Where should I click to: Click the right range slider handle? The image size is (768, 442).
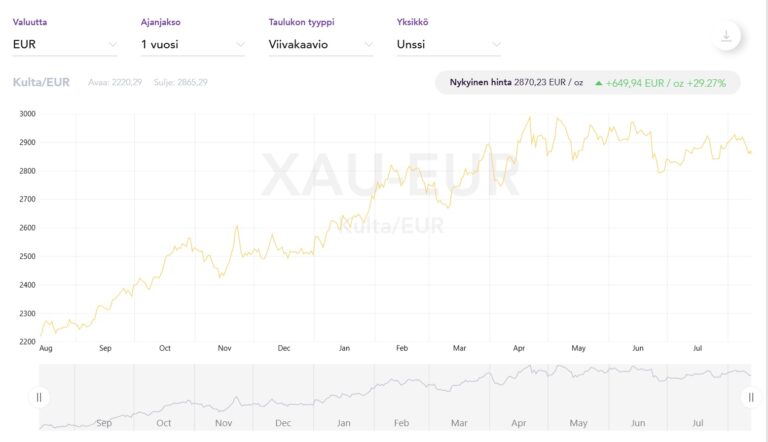751,397
